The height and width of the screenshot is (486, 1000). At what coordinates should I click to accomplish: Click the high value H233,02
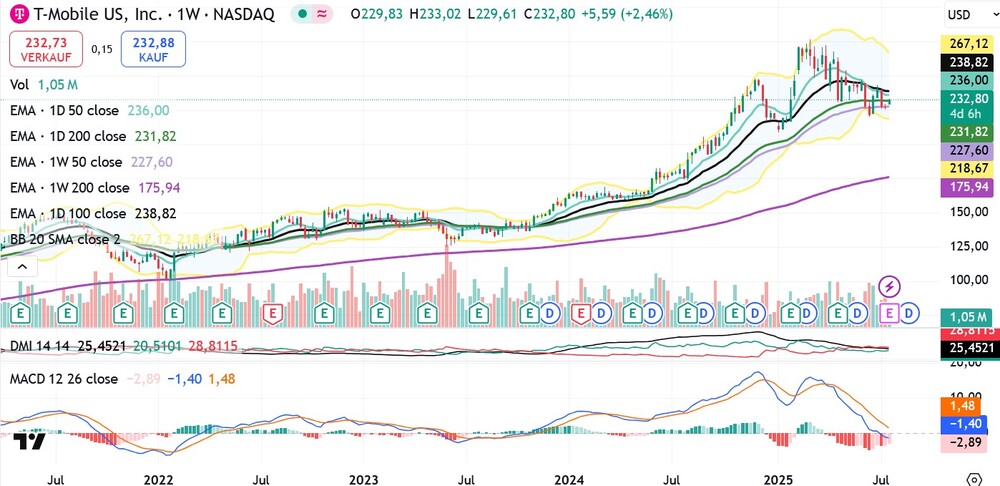pyautogui.click(x=435, y=14)
